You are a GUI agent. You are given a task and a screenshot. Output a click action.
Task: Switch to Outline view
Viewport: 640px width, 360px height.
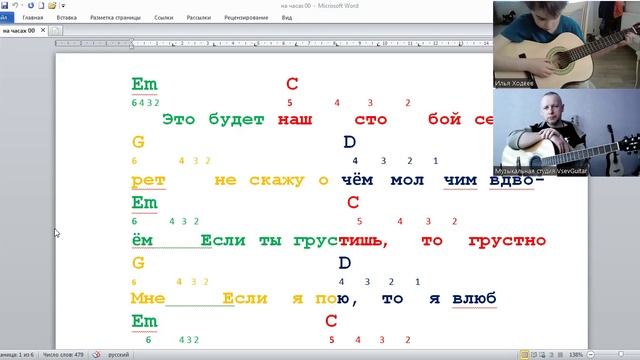(x=551, y=355)
